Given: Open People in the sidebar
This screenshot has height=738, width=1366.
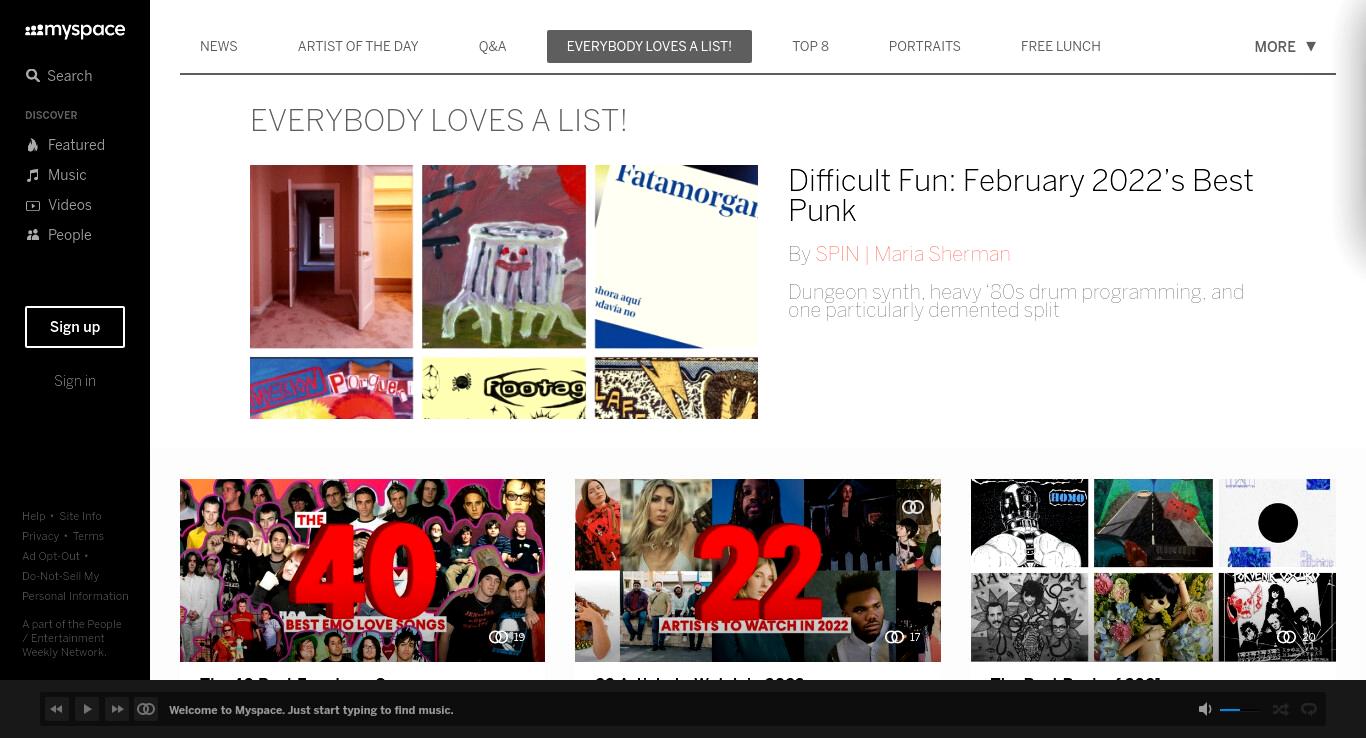Looking at the screenshot, I should (58, 235).
